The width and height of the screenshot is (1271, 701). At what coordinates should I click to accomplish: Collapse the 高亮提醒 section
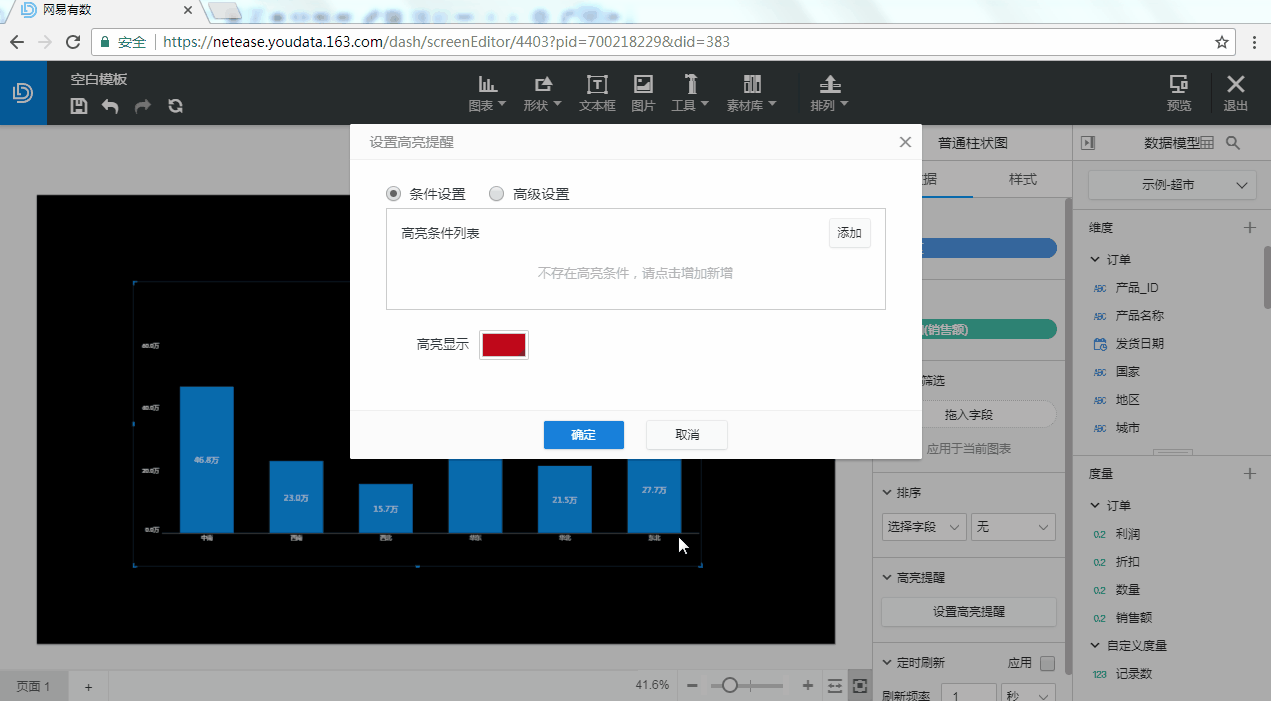click(887, 577)
